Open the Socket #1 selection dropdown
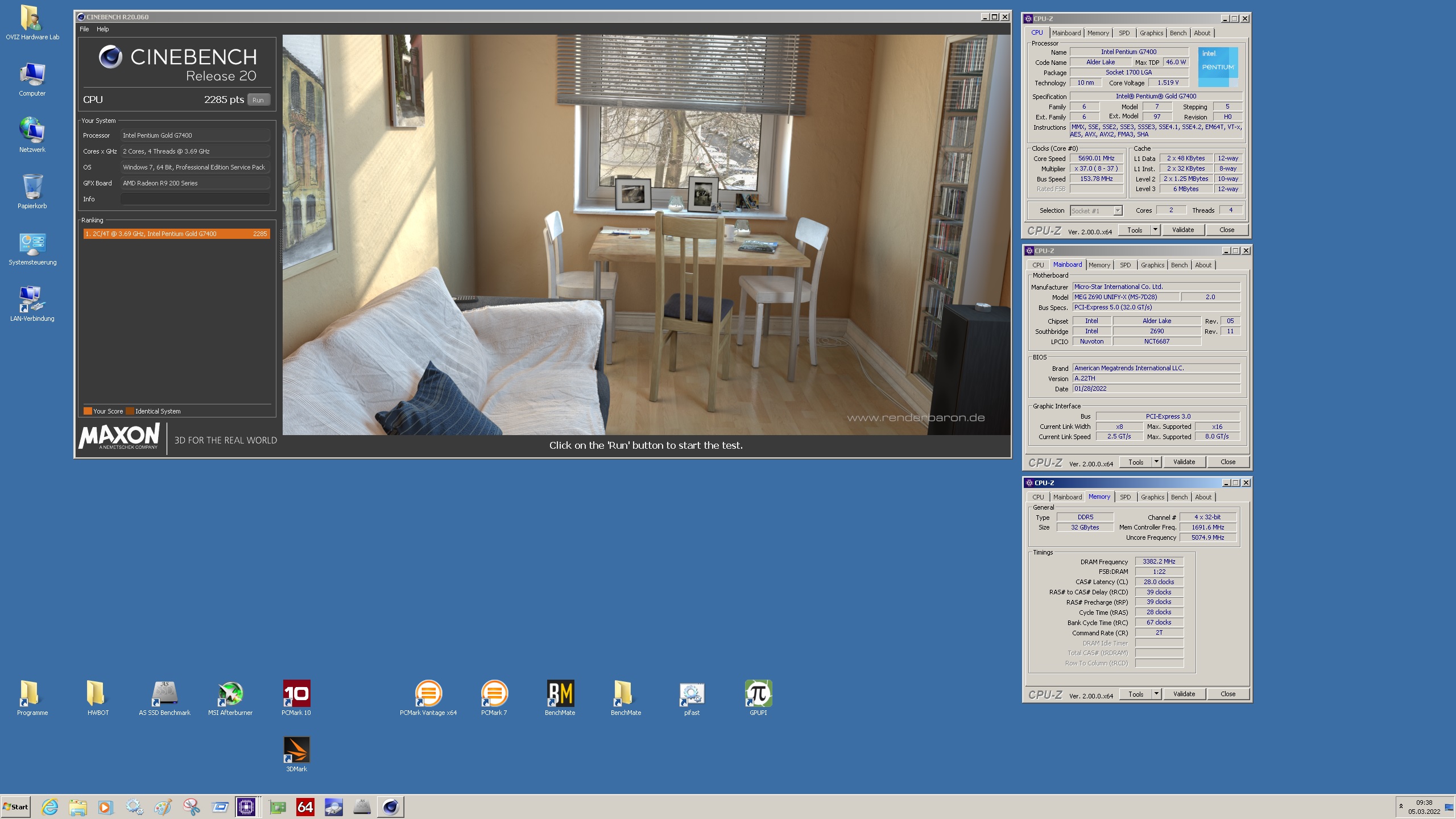The image size is (1456, 819). coord(1096,210)
